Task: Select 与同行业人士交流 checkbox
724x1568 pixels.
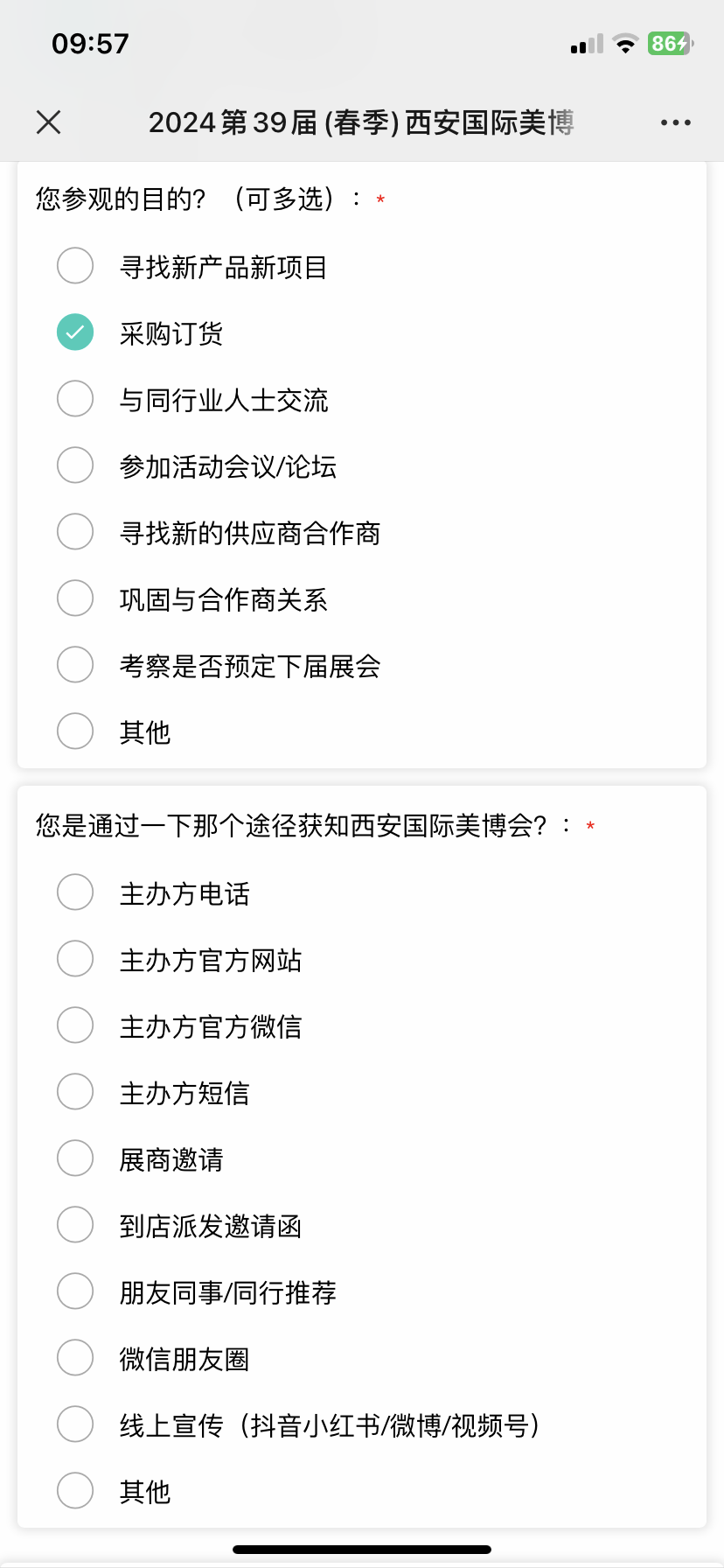Action: point(75,399)
